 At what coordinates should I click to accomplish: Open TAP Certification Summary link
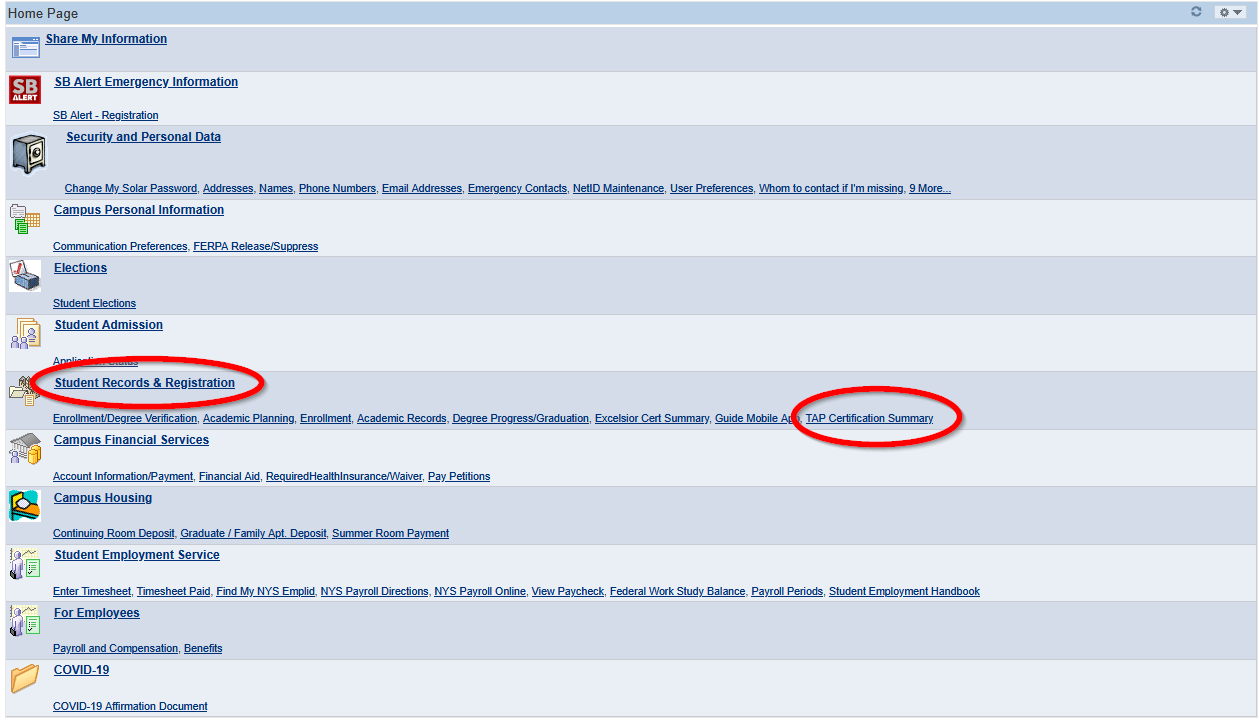869,418
